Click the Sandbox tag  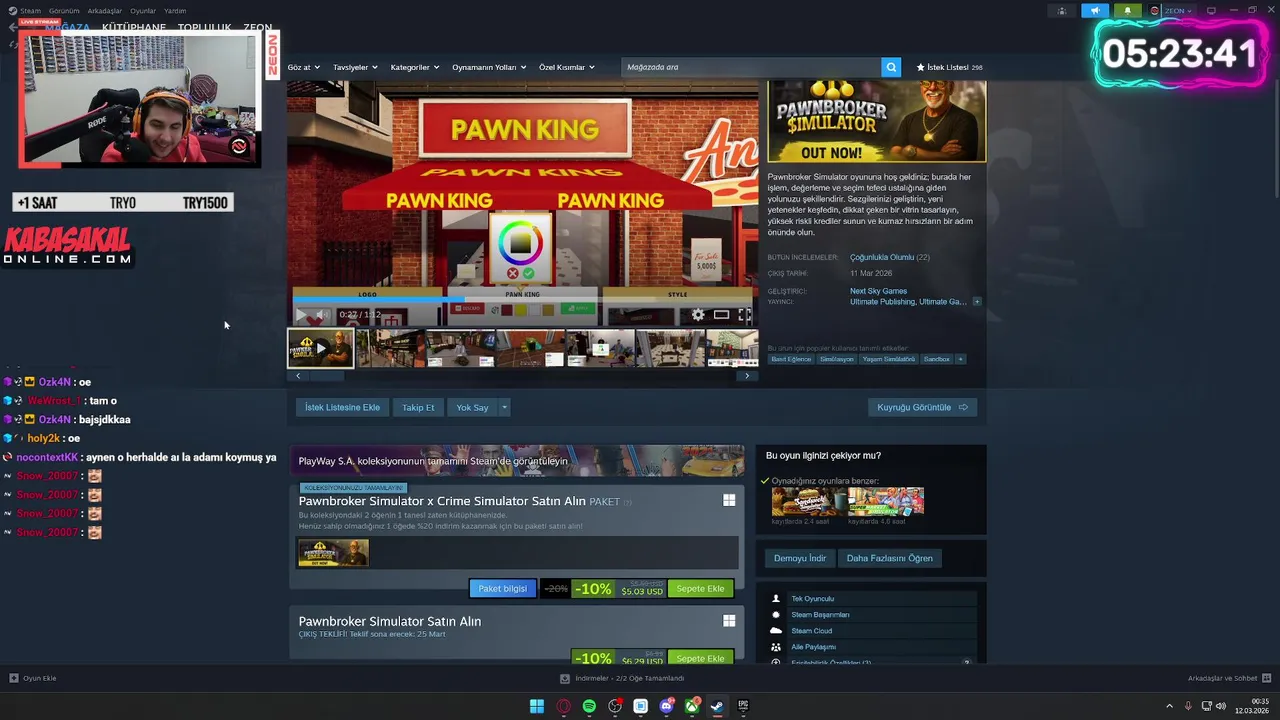(937, 359)
